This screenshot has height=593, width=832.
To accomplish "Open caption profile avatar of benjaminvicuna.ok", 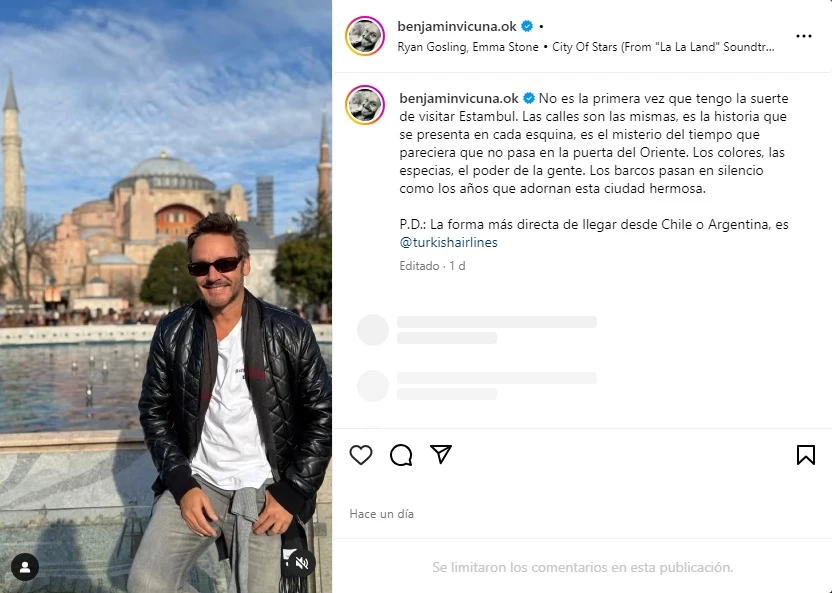I will tap(365, 105).
